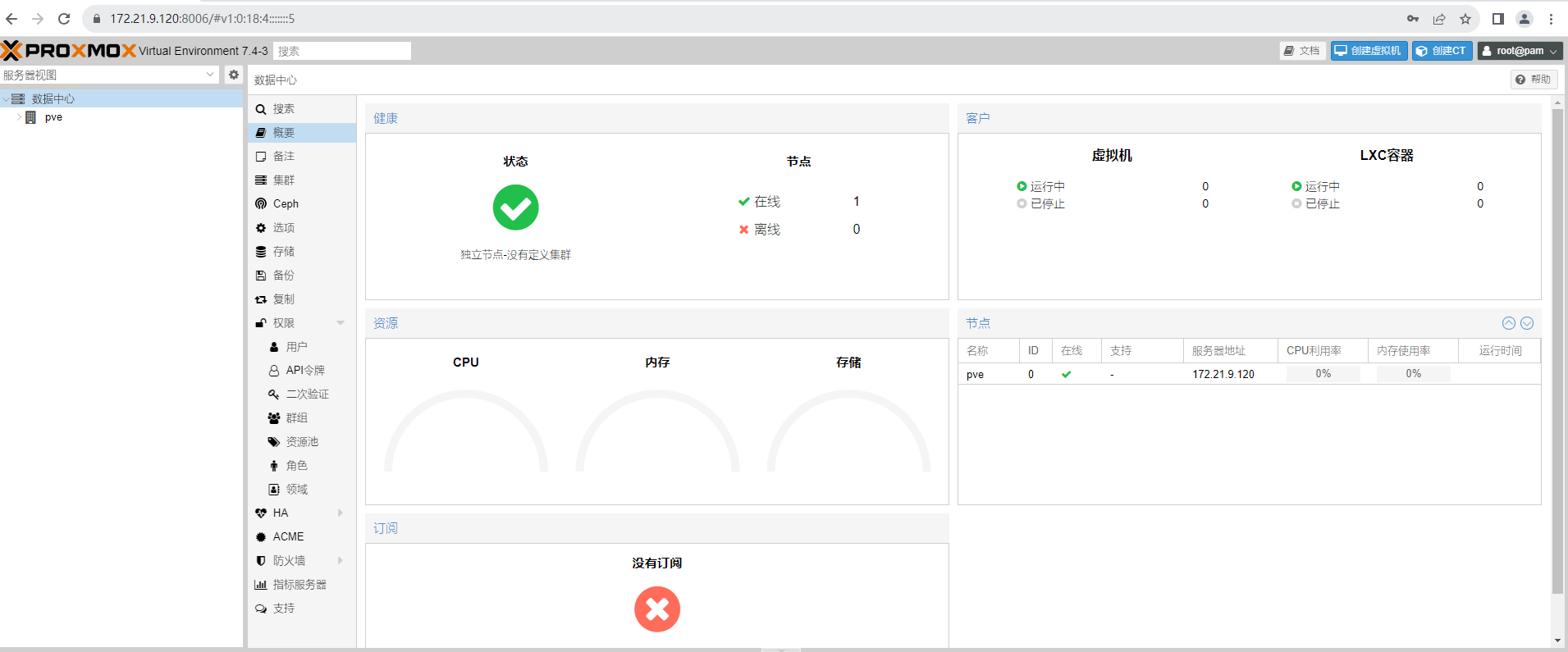The image size is (1568, 652).
Task: Click the 文档 documentation button
Action: tap(1303, 51)
